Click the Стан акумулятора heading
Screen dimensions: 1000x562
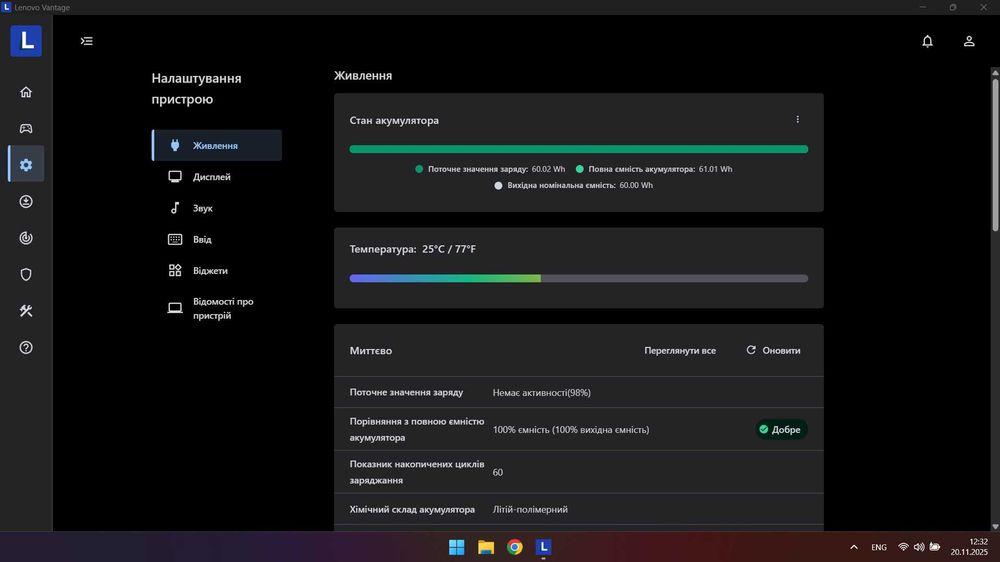click(x=394, y=120)
